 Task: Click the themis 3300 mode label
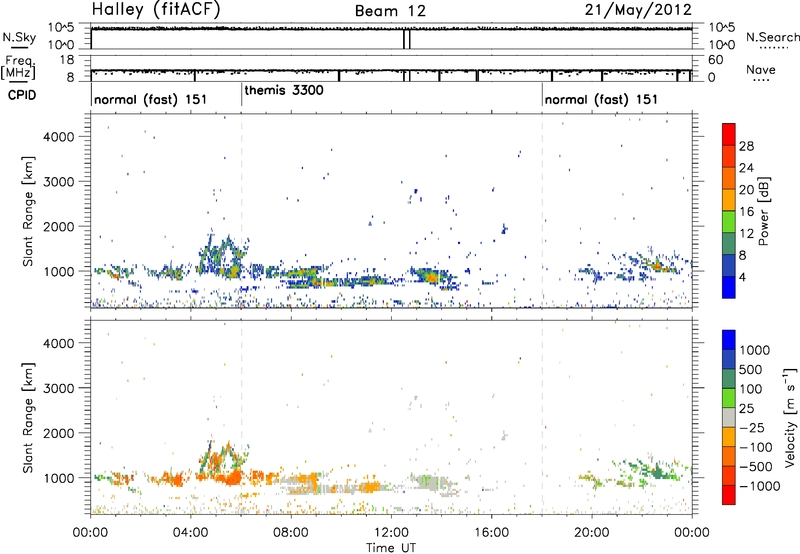click(284, 90)
